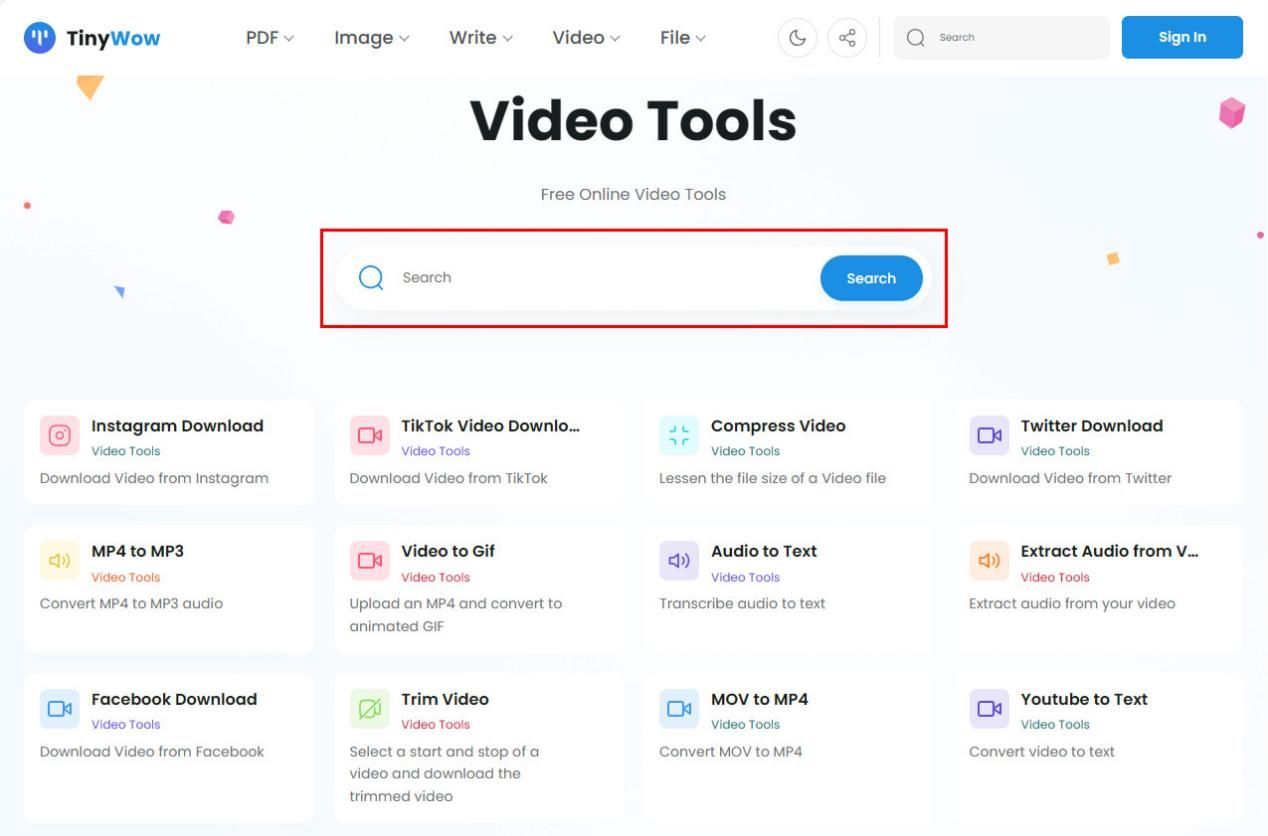Click the Instagram Download camera icon

(x=60, y=435)
